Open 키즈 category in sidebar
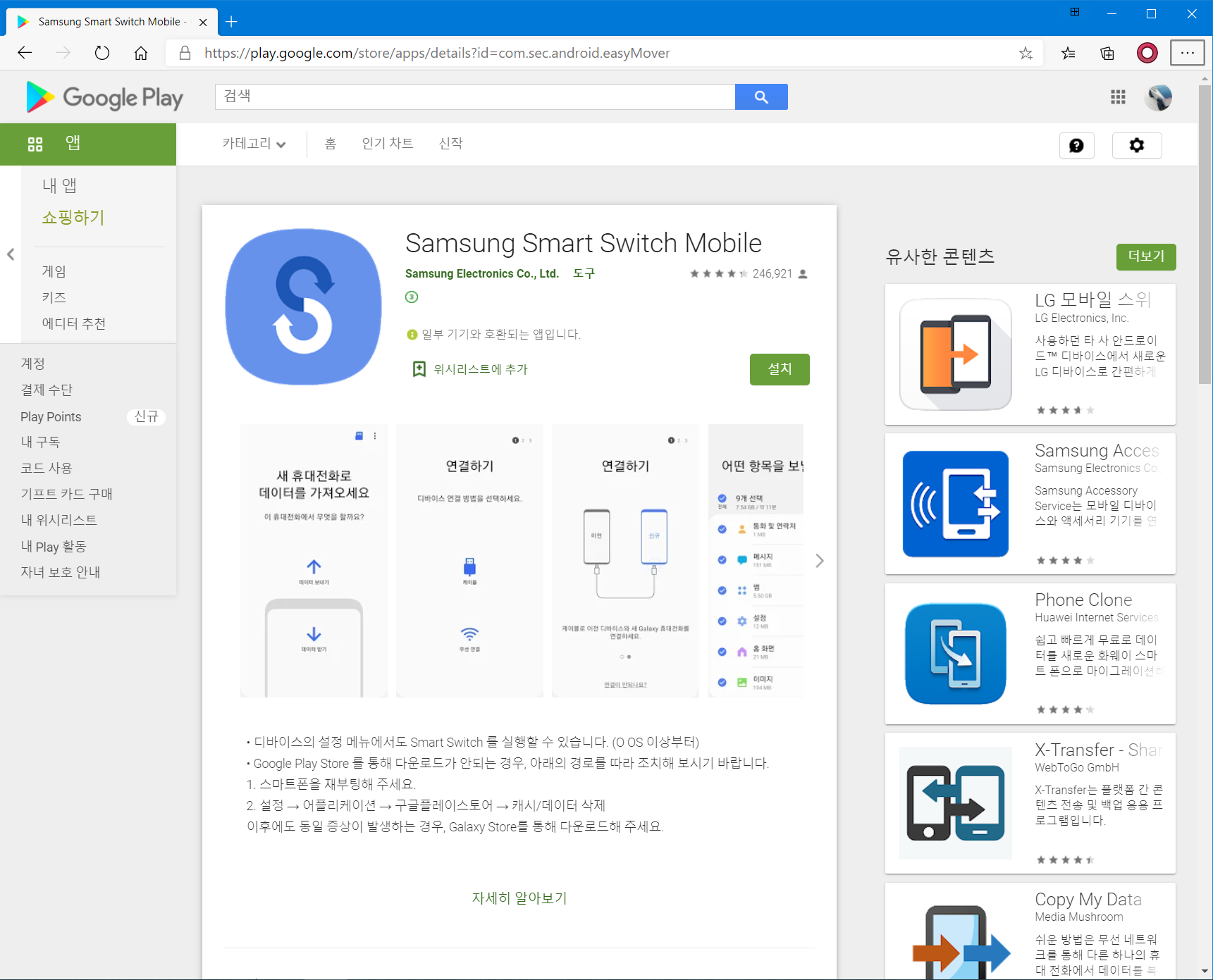The image size is (1213, 980). pos(54,297)
